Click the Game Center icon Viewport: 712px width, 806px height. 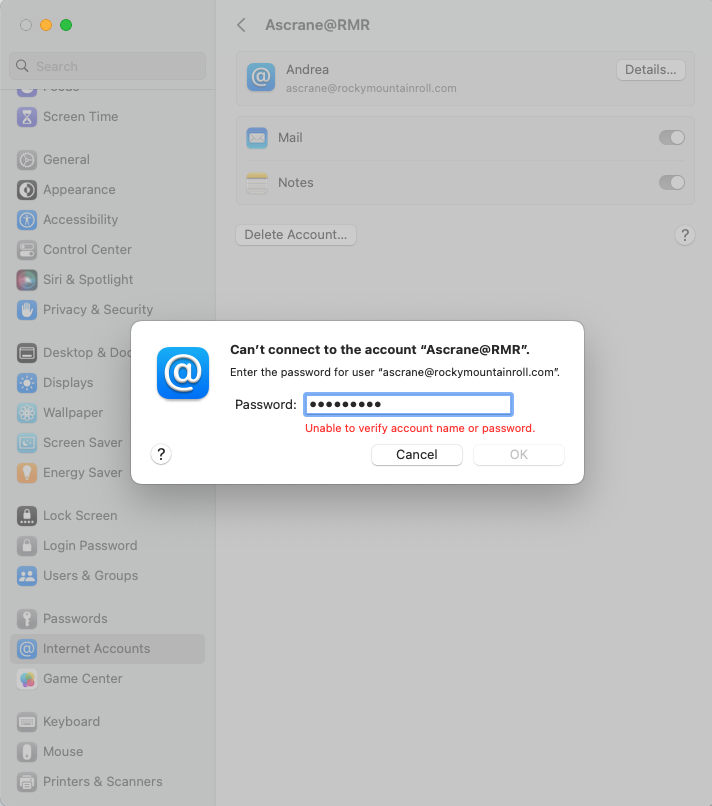[x=27, y=679]
